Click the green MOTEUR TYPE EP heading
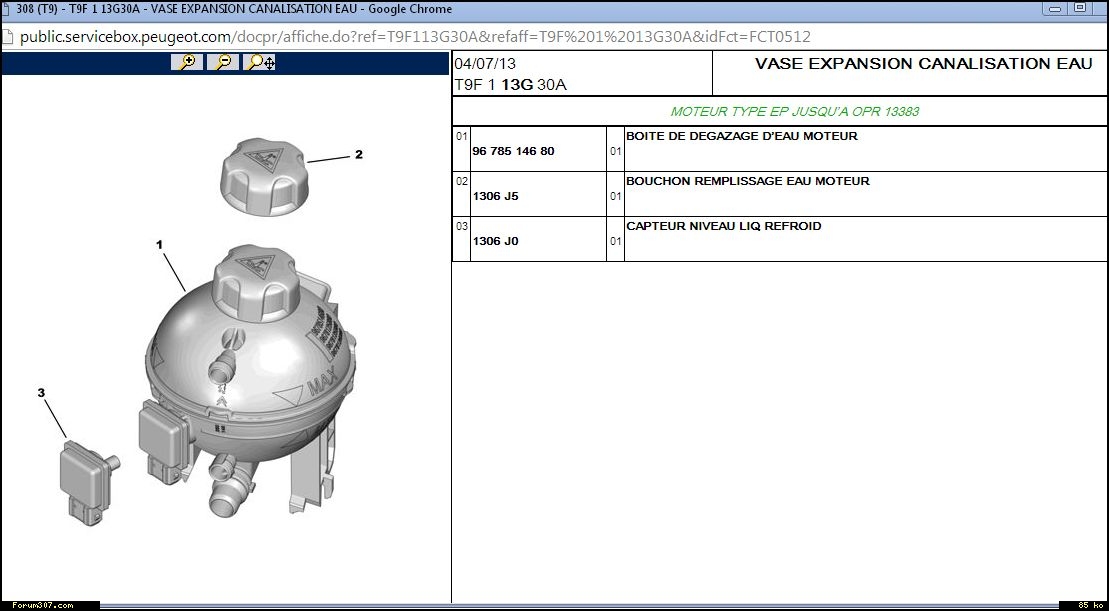Image resolution: width=1109 pixels, height=611 pixels. 794,111
